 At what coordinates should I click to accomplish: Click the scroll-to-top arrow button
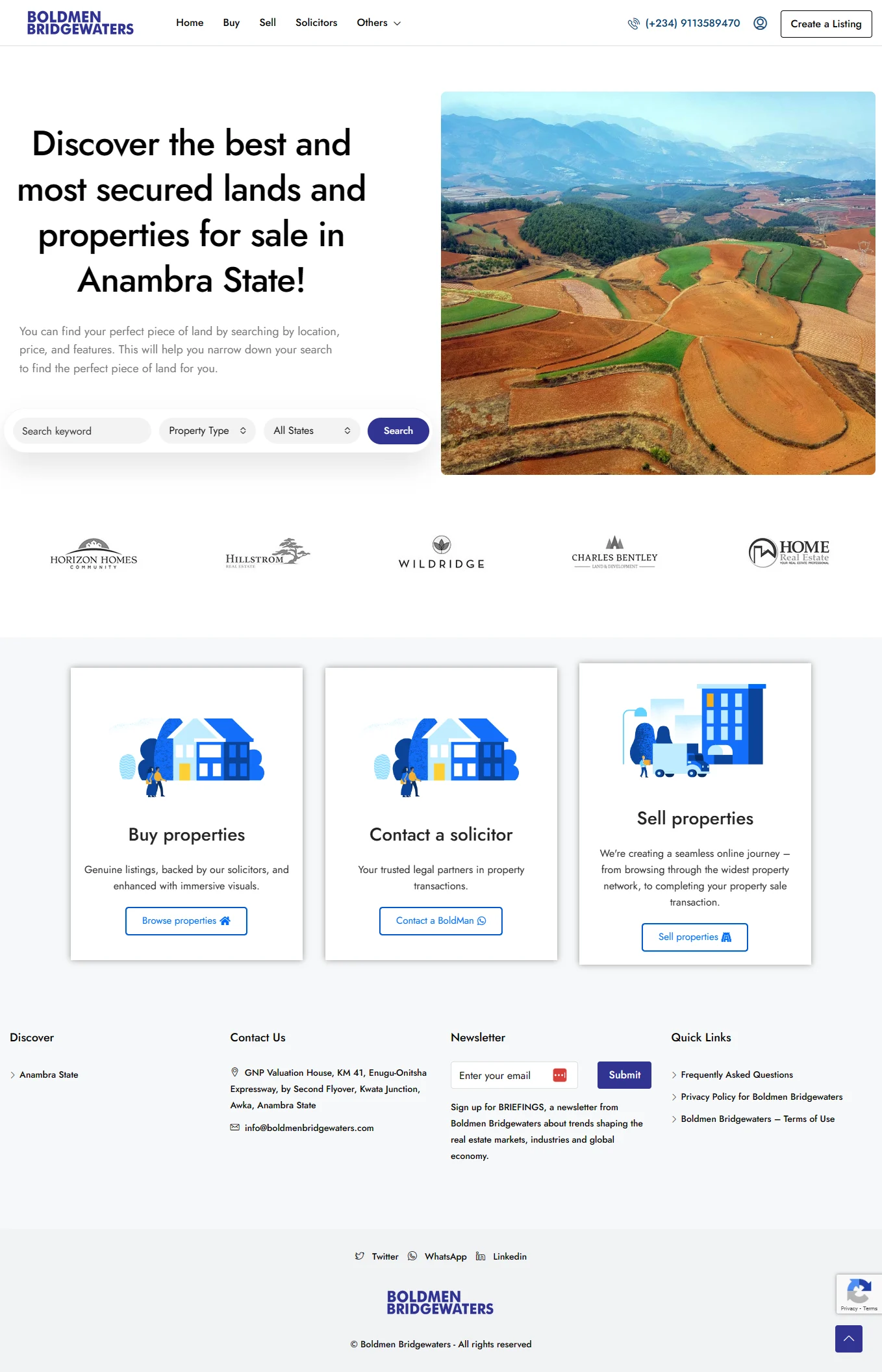click(848, 1339)
